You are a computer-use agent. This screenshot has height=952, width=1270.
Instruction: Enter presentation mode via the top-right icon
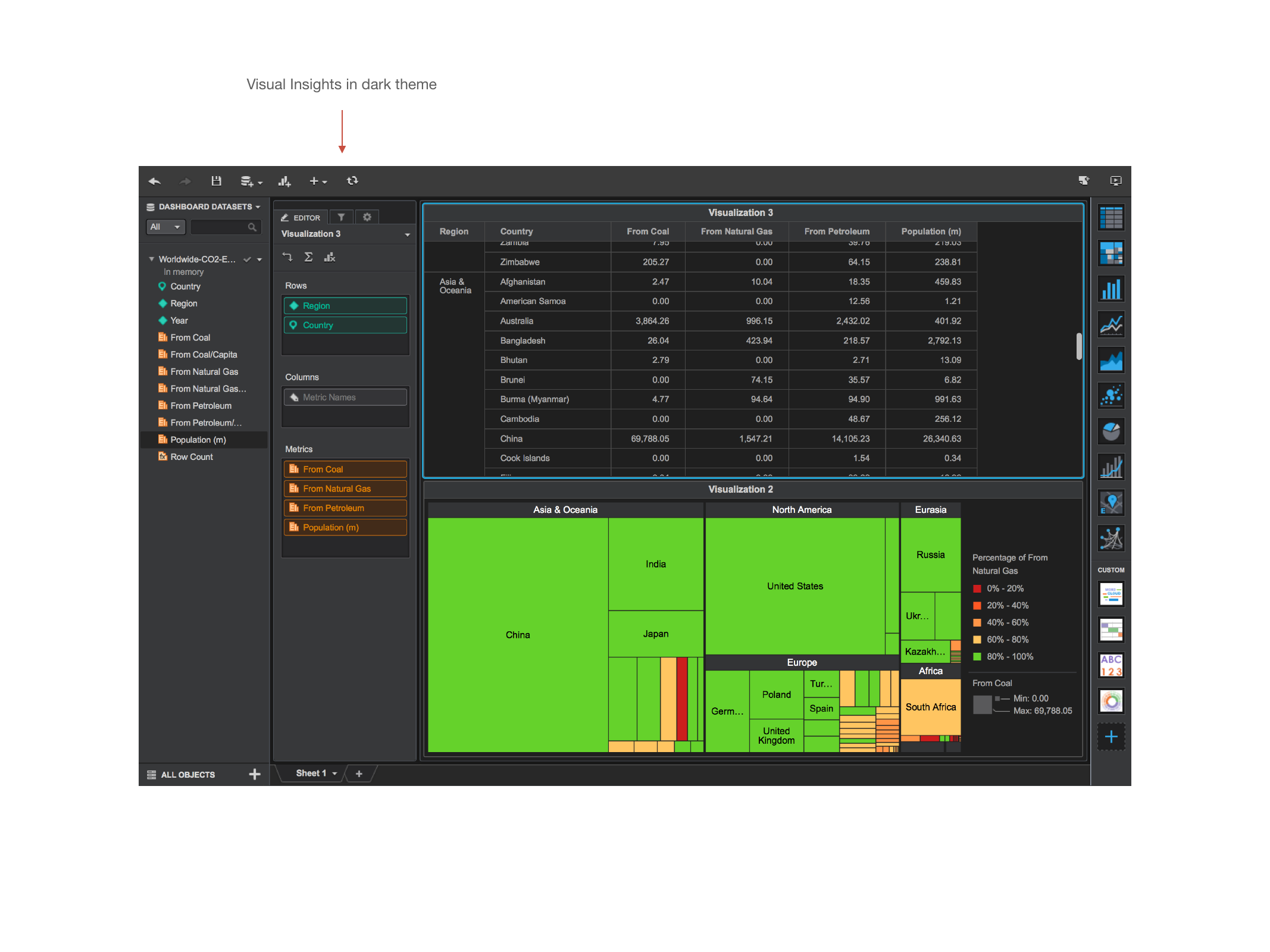[x=1116, y=181]
